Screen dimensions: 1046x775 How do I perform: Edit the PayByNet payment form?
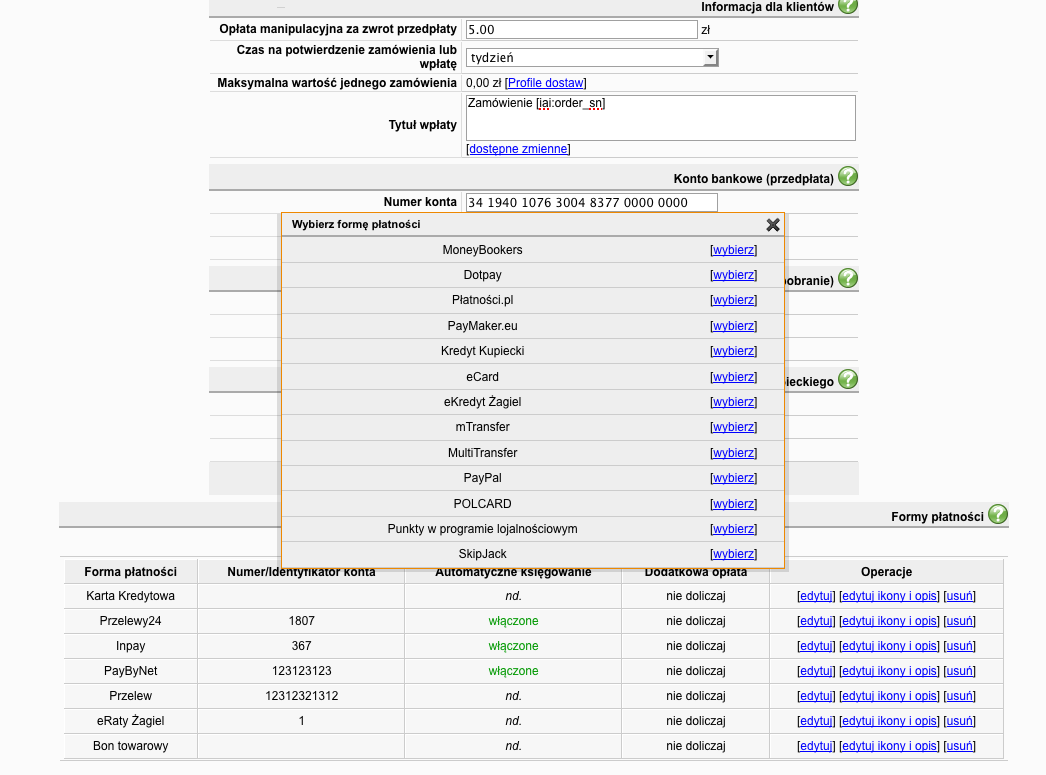[x=816, y=671]
